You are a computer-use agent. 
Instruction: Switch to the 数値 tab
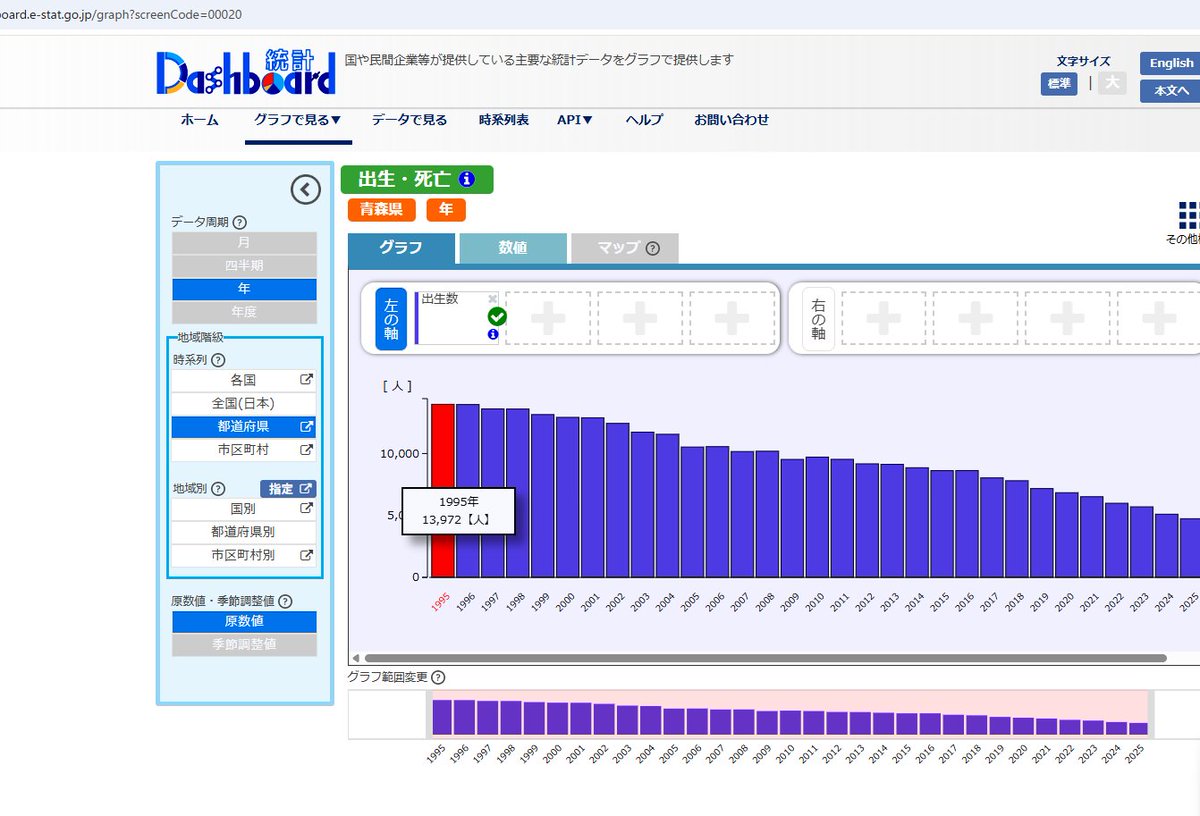[513, 248]
